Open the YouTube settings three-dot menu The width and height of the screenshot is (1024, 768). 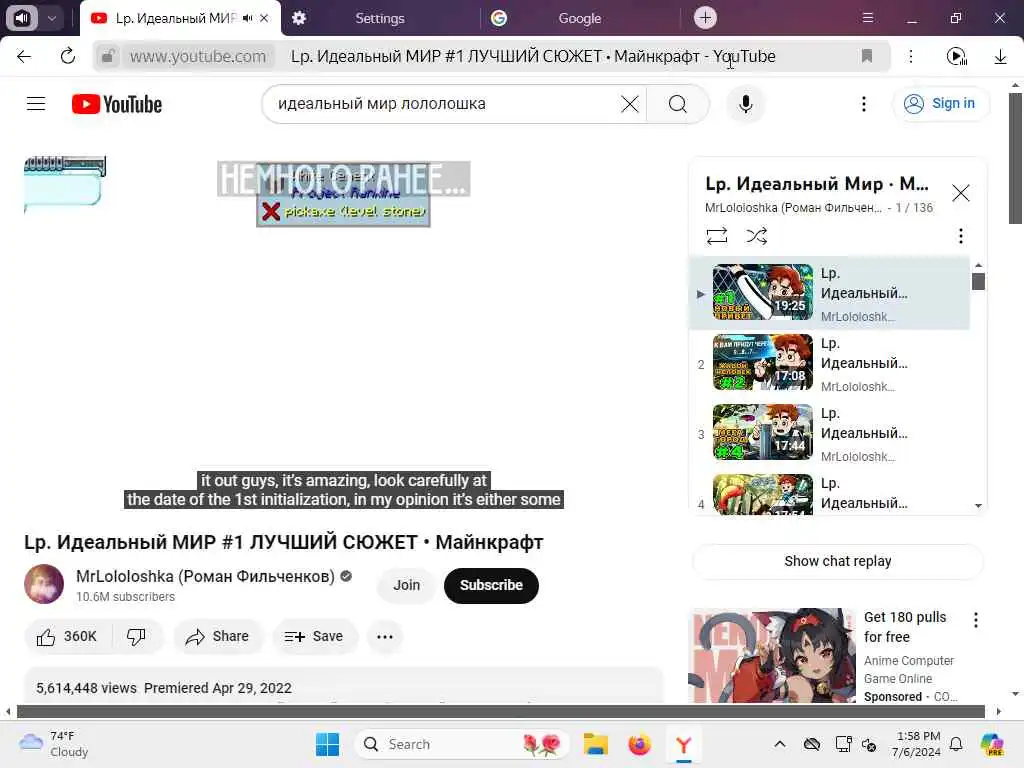[863, 104]
